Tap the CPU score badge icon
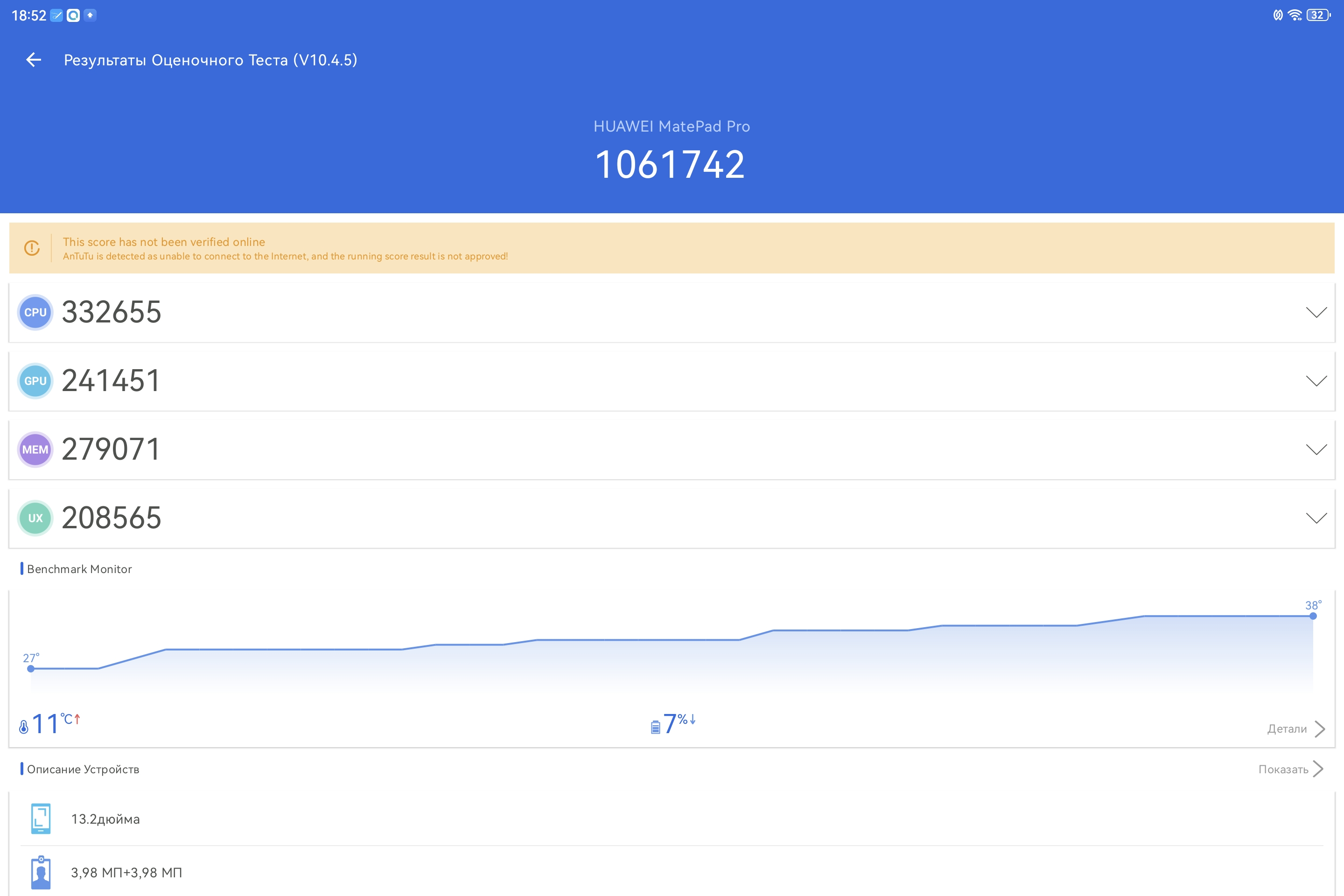 [35, 312]
